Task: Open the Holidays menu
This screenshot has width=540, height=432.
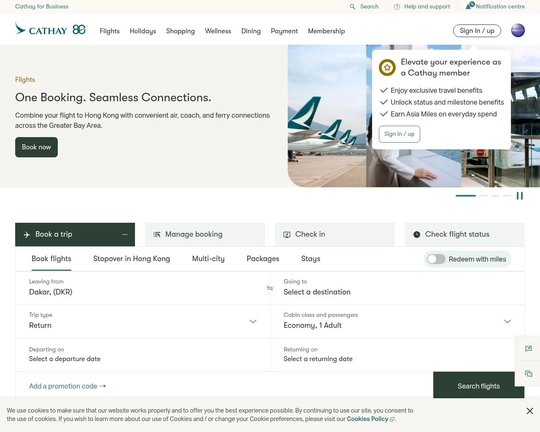Action: 143,31
